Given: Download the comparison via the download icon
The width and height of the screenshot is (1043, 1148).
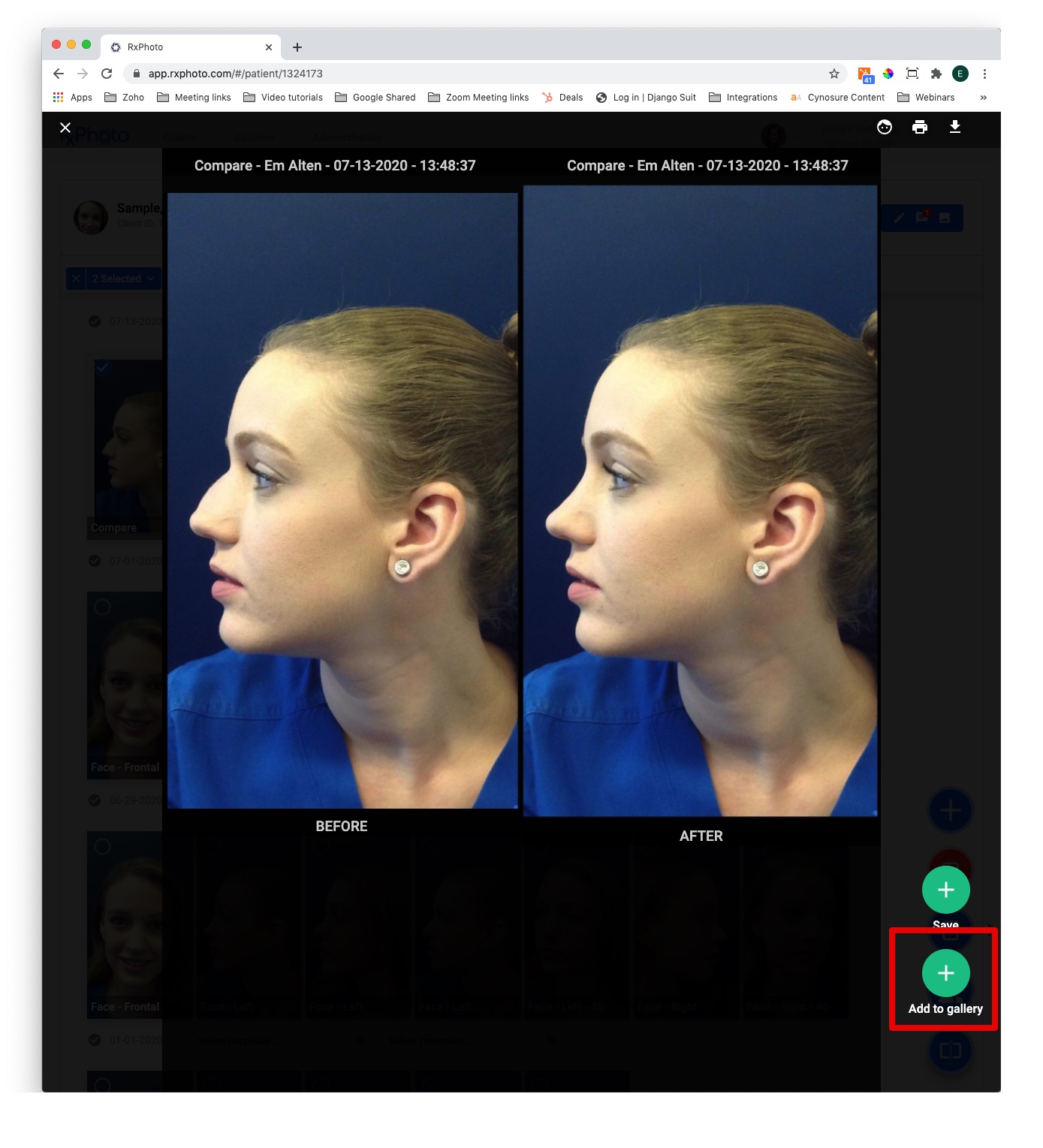Looking at the screenshot, I should point(956,127).
